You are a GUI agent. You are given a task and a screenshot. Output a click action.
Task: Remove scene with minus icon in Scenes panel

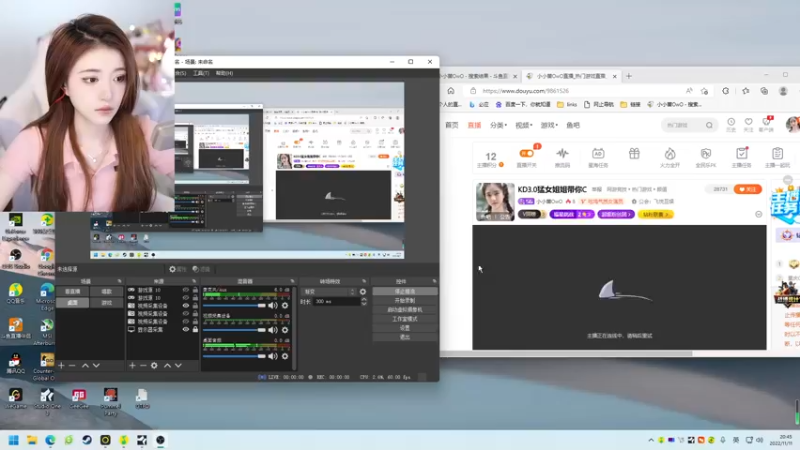click(72, 365)
